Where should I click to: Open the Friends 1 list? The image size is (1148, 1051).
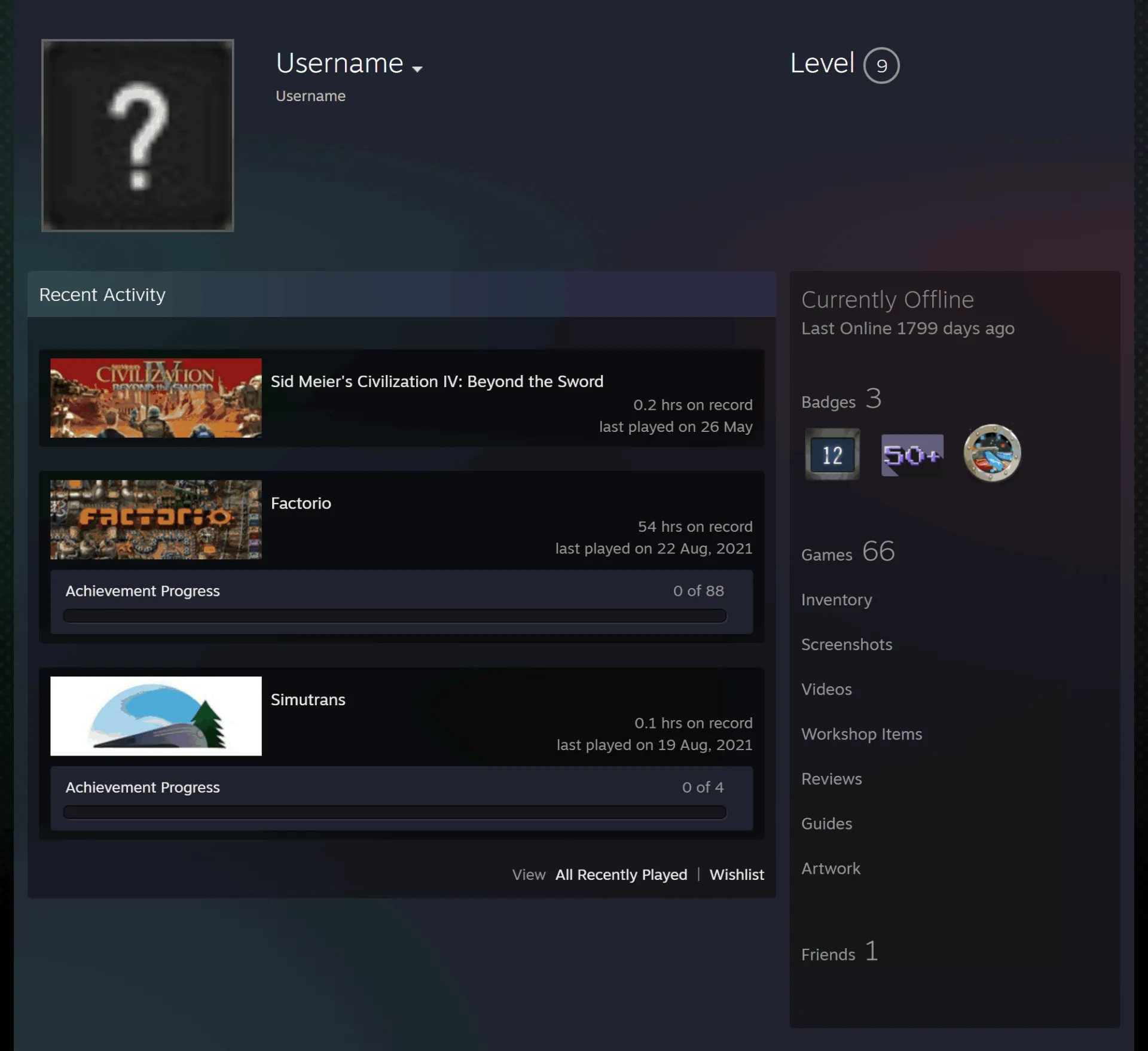840,952
